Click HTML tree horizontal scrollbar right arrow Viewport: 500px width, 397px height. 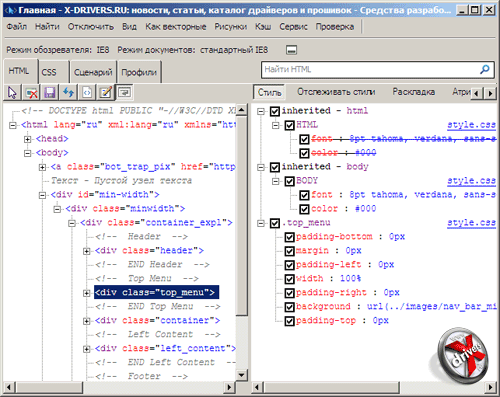(229, 387)
